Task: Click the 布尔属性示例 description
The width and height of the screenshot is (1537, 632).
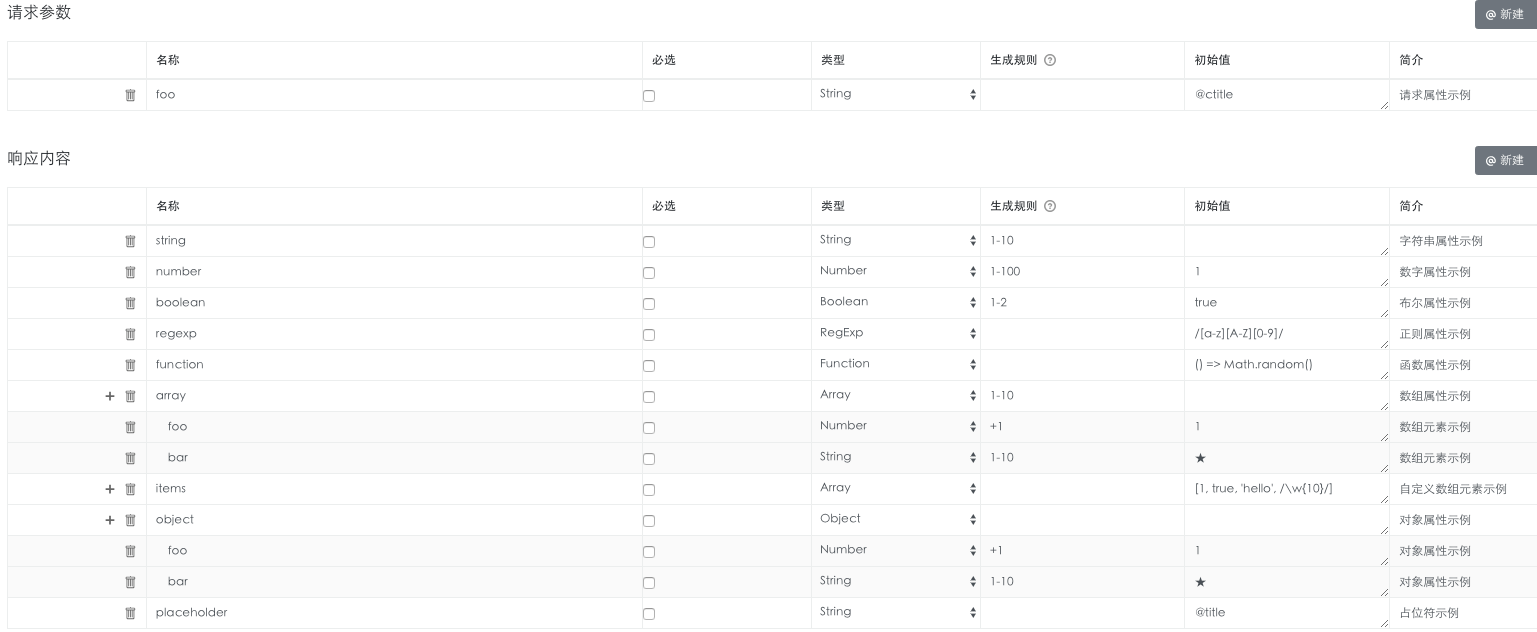Action: [1435, 303]
